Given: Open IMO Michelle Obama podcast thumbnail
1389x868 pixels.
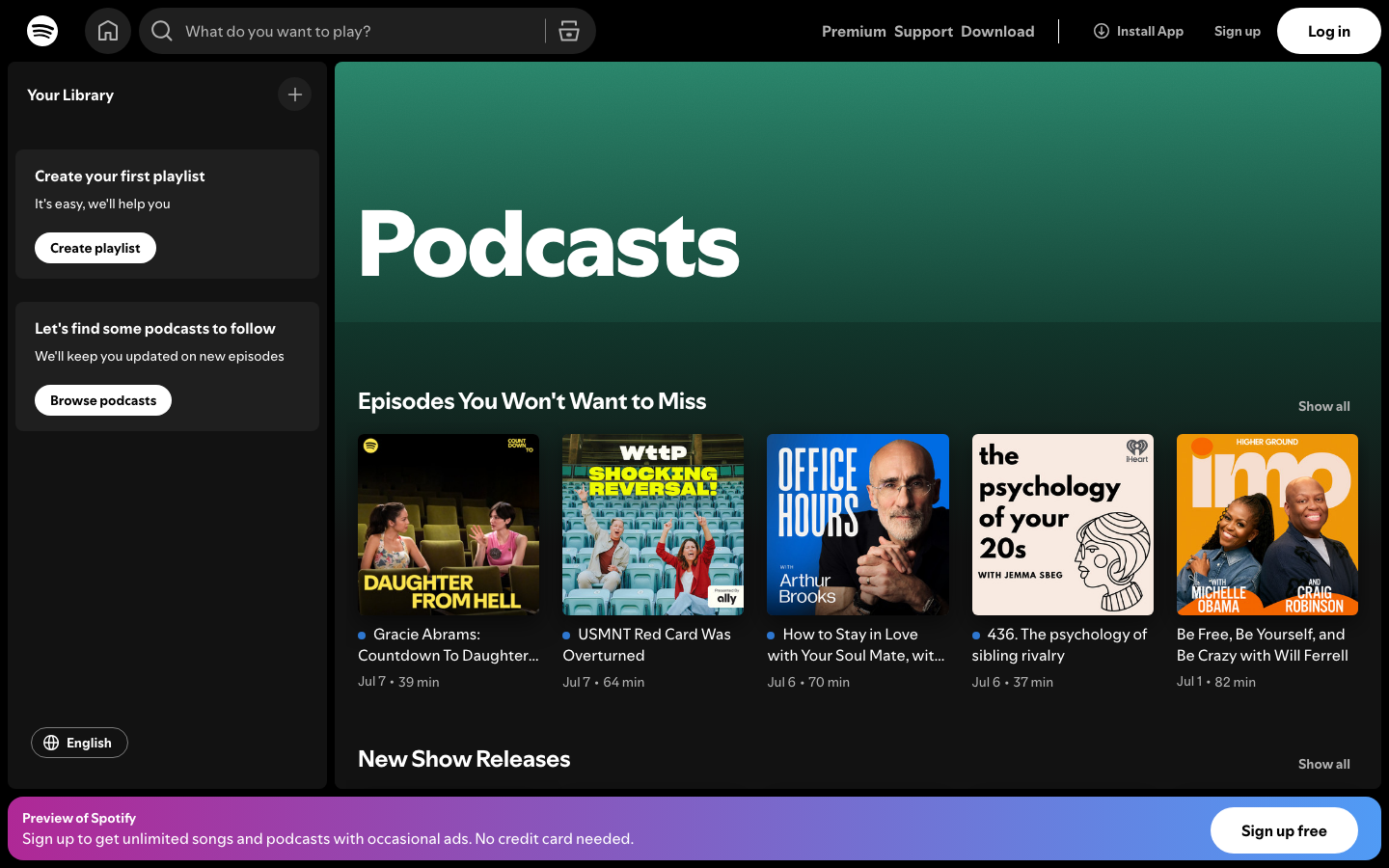Looking at the screenshot, I should (1267, 525).
